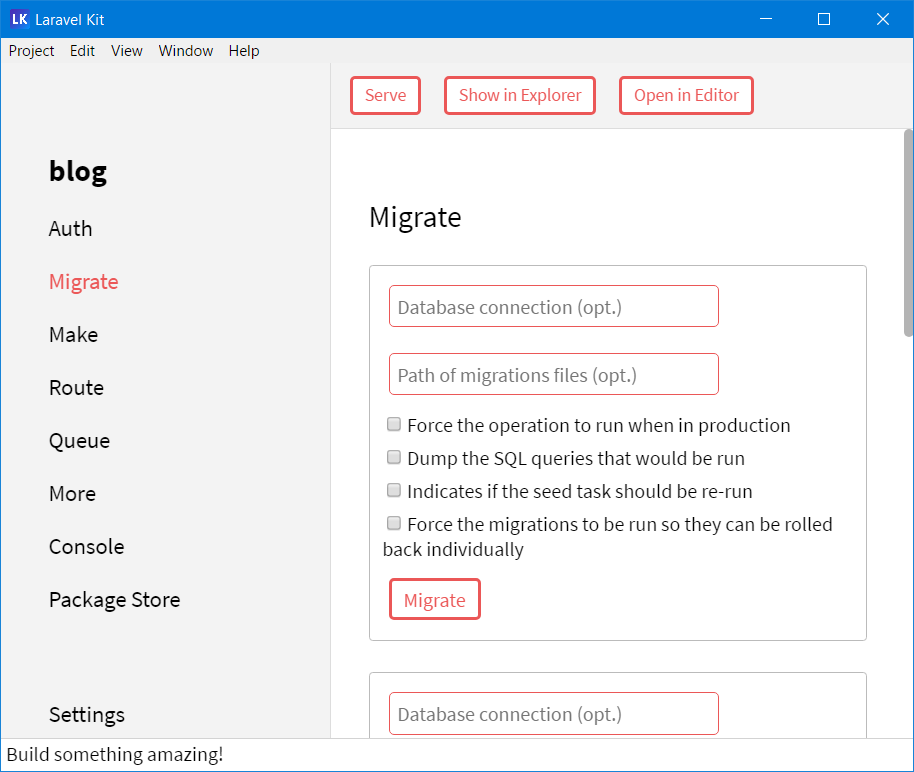This screenshot has width=914, height=772.
Task: Click the Path of migrations files field
Action: coord(553,375)
